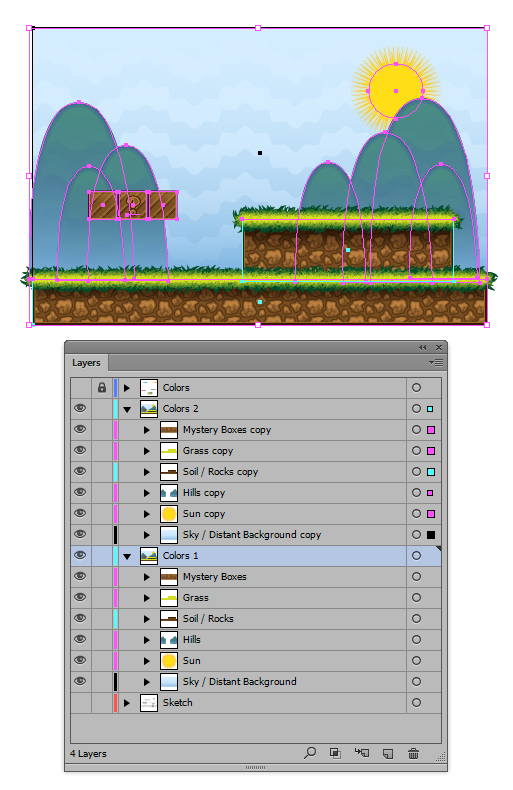Click target circle of Mystery Boxes sublayer

416,576
